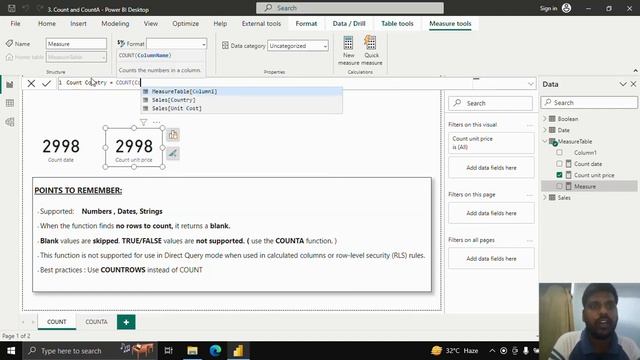Select MeasureTable[Column1] suggestion
This screenshot has width=640, height=360.
point(242,91)
